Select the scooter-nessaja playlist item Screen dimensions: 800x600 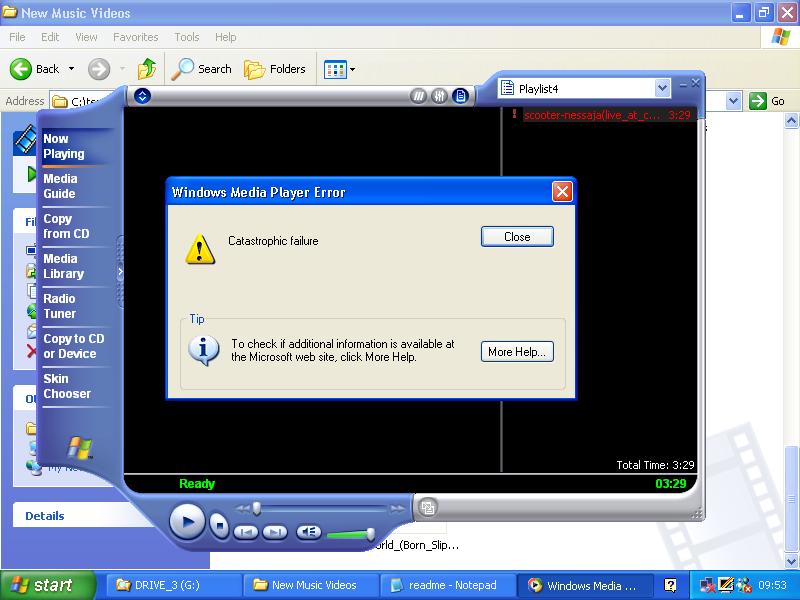(607, 115)
